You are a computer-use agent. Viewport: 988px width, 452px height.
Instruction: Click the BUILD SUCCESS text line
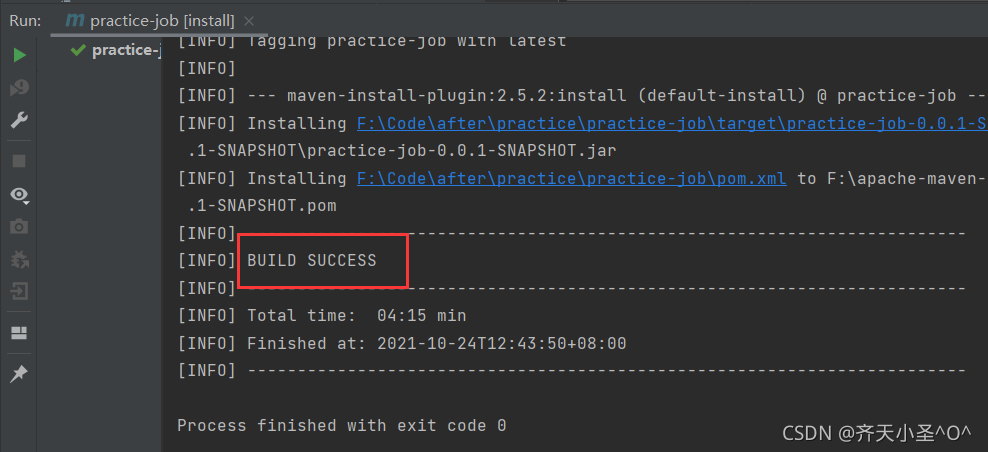coord(312,260)
